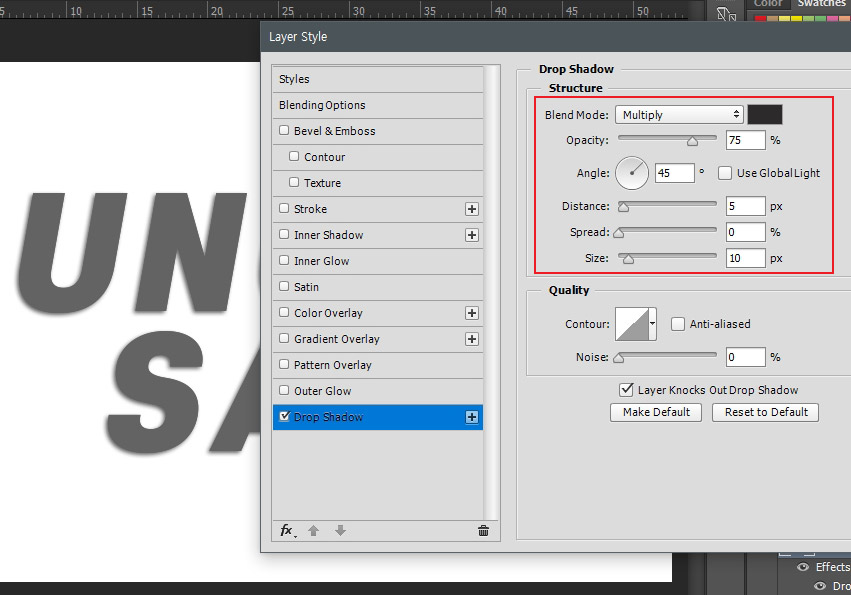Click the Layer Style dialog title
The width and height of the screenshot is (851, 595).
tap(298, 37)
